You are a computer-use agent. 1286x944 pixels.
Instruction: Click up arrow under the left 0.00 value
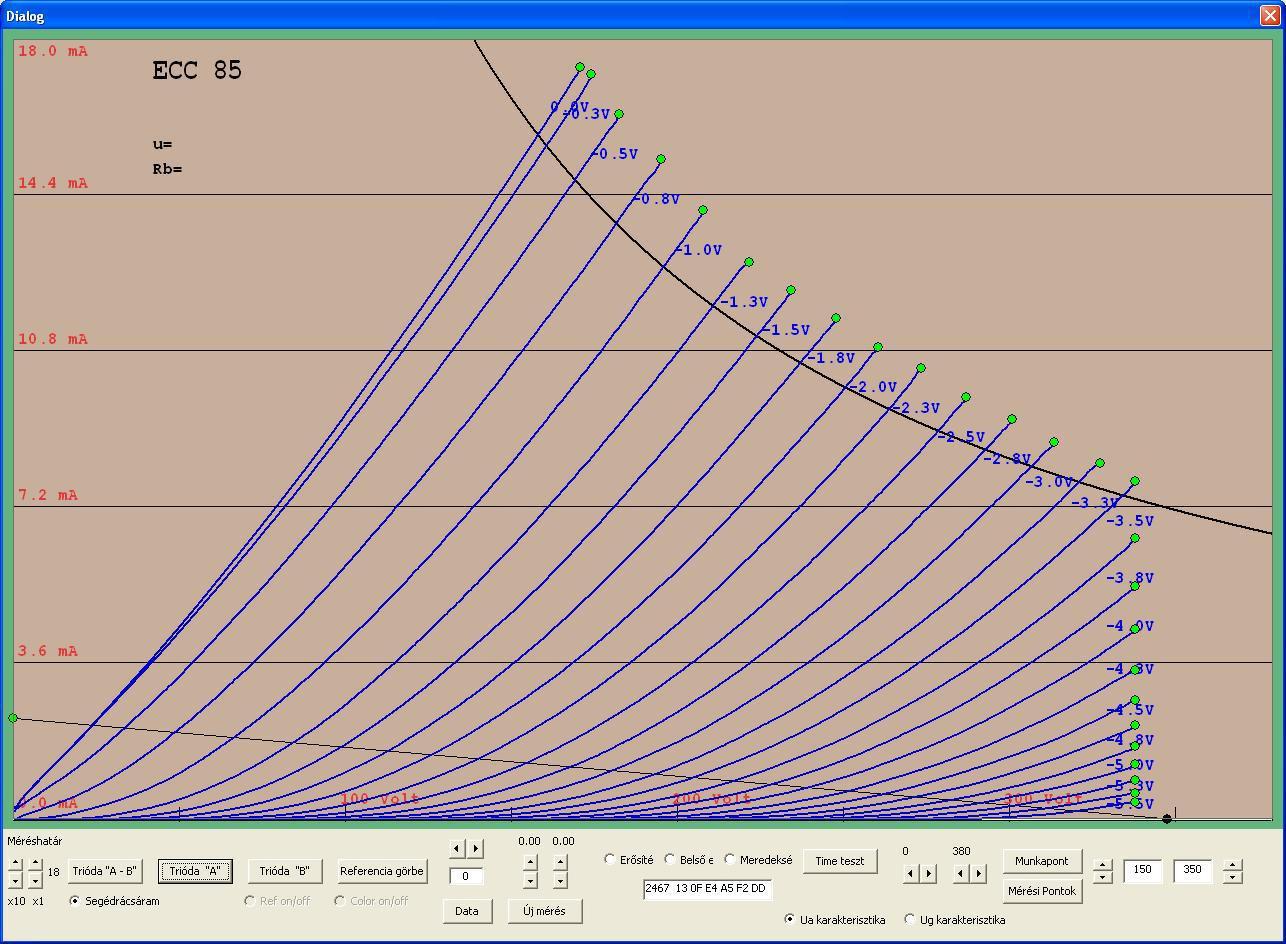(x=530, y=863)
